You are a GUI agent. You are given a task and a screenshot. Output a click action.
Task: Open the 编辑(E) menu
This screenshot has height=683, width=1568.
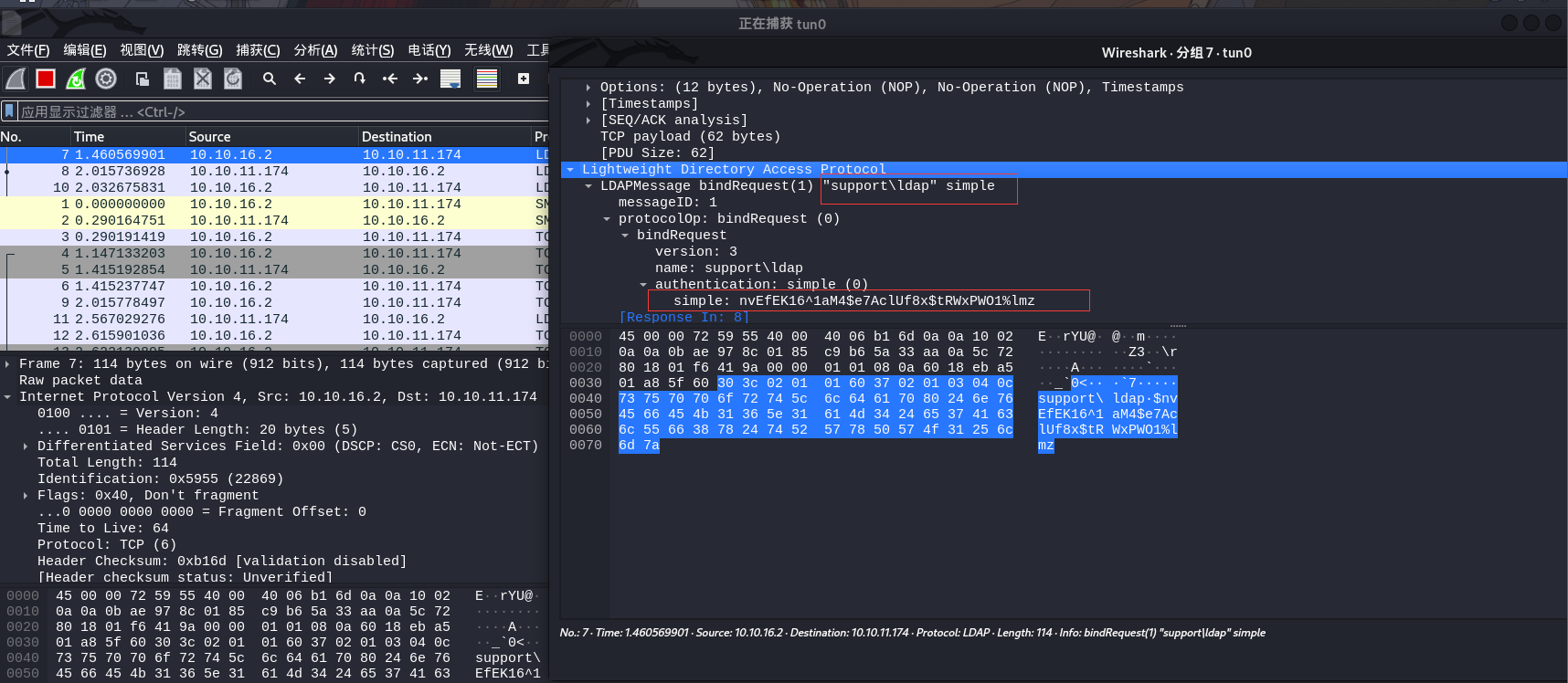(85, 50)
